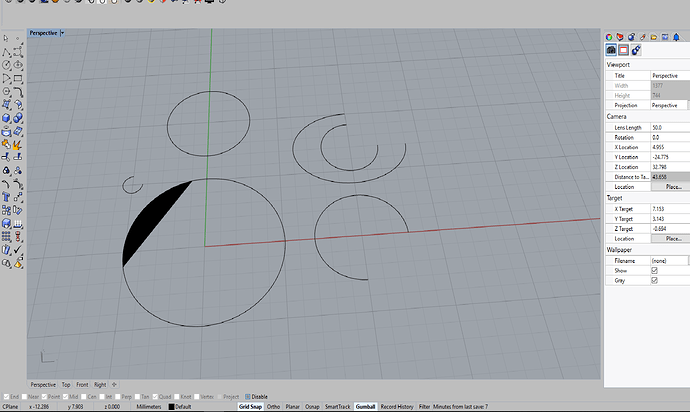The image size is (690, 412).
Task: Click the Millimeters units pane
Action: click(x=149, y=407)
